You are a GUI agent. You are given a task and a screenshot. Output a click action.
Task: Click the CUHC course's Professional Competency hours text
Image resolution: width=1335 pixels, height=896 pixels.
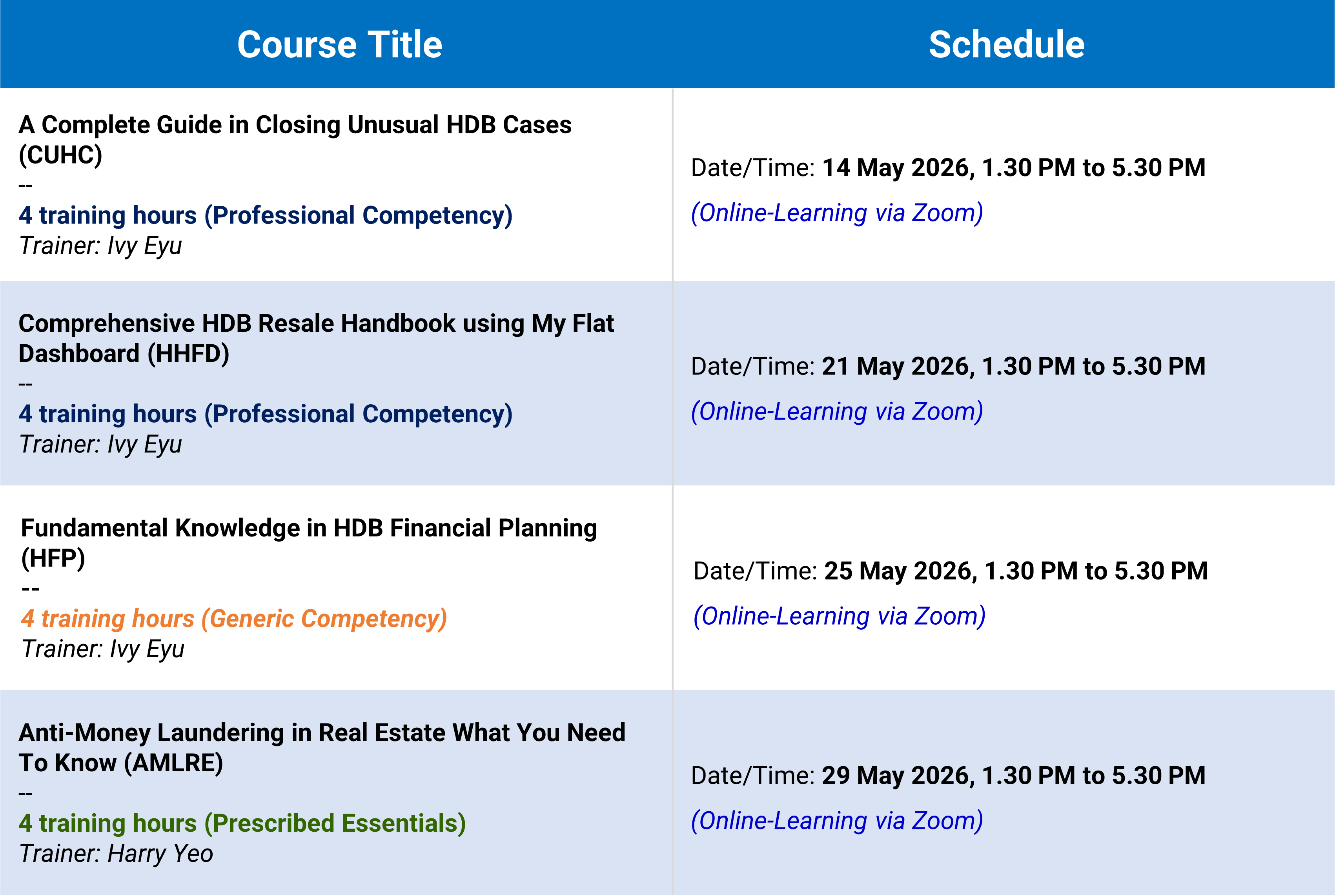pos(265,215)
